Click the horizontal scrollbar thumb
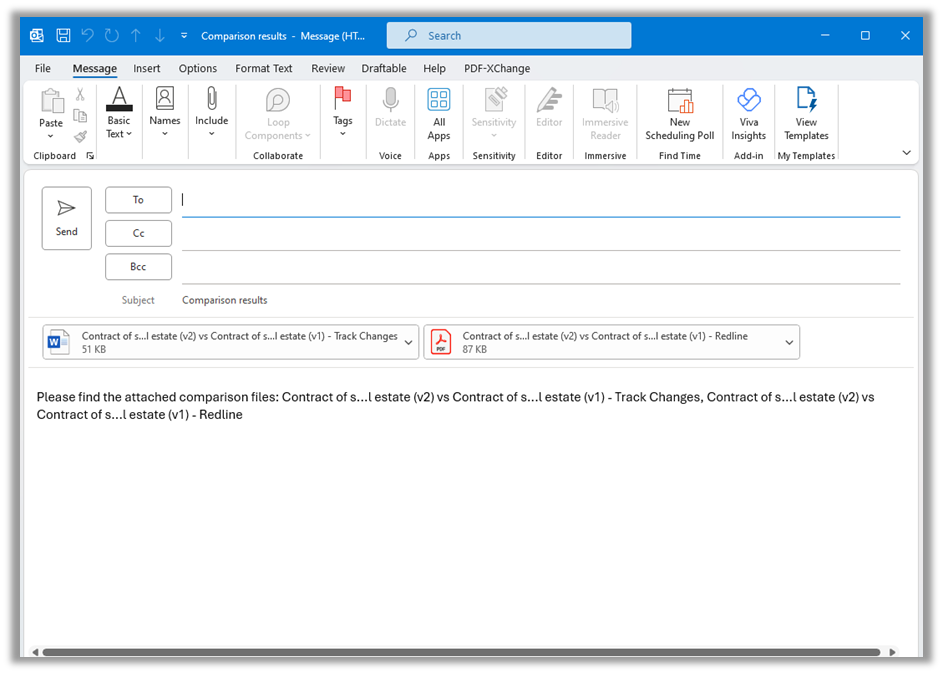 [461, 652]
